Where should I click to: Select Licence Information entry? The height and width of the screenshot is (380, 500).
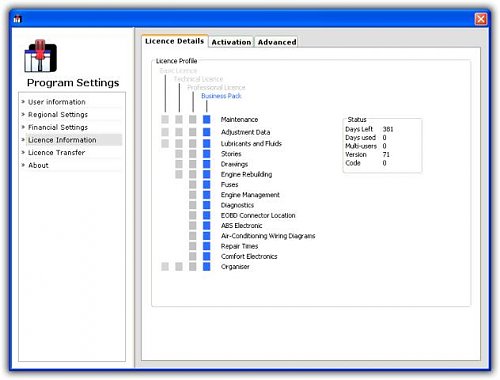point(62,140)
